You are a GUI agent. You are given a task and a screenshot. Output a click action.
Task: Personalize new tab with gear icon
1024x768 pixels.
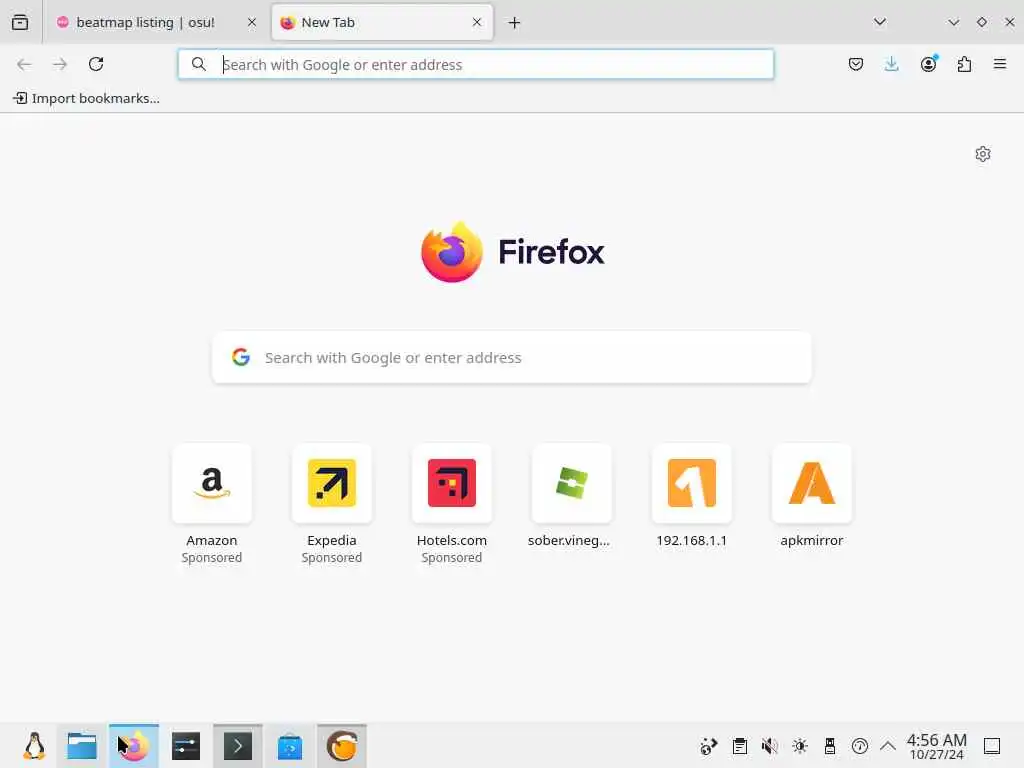983,154
